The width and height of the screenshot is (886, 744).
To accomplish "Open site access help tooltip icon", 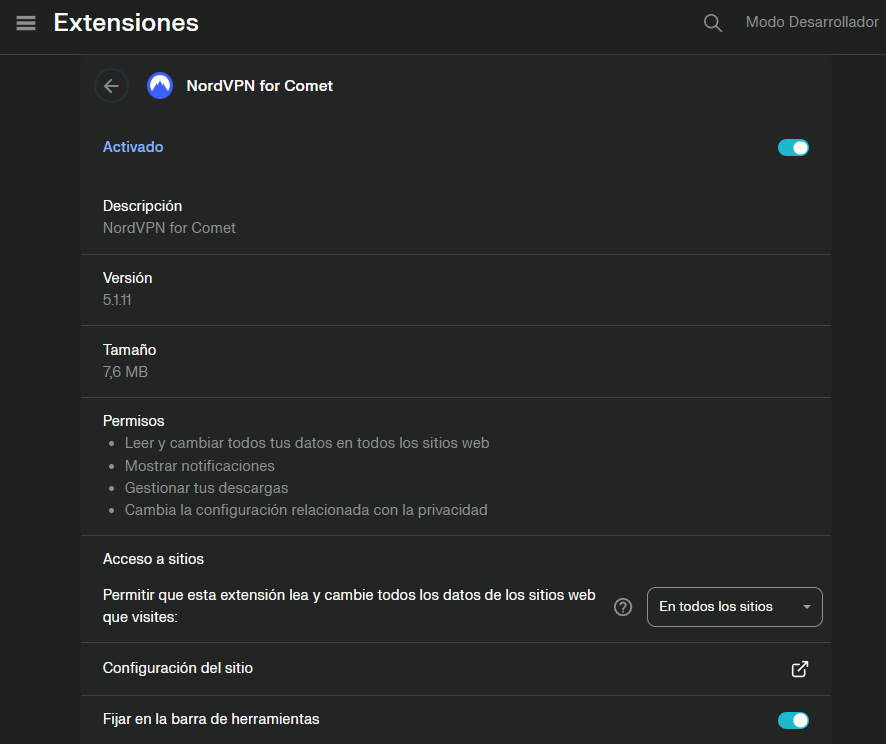I will click(x=623, y=607).
